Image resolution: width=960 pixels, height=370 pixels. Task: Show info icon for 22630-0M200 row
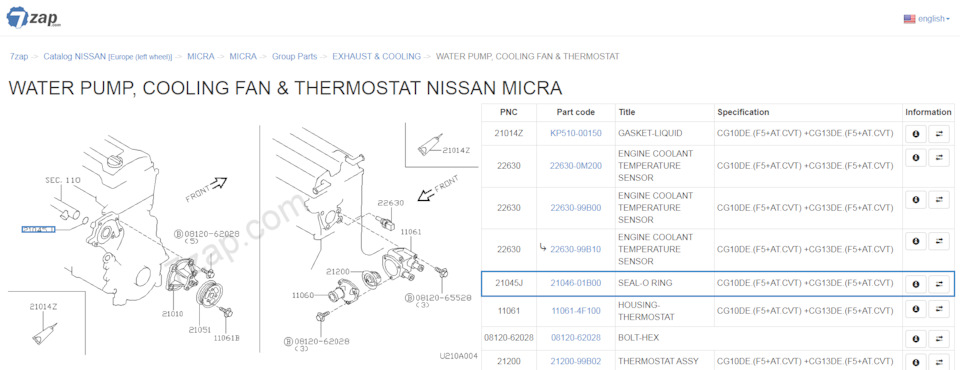915,158
